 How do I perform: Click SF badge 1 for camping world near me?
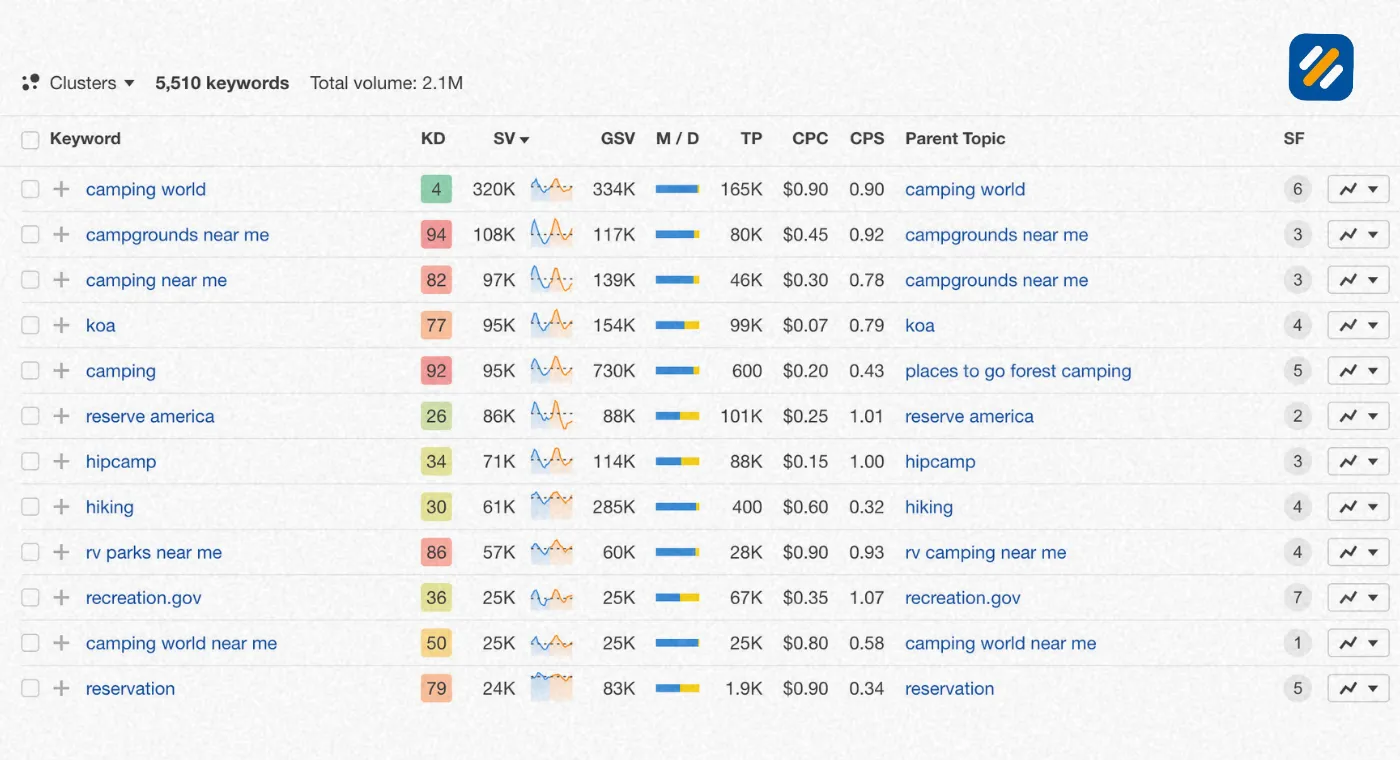coord(1297,643)
